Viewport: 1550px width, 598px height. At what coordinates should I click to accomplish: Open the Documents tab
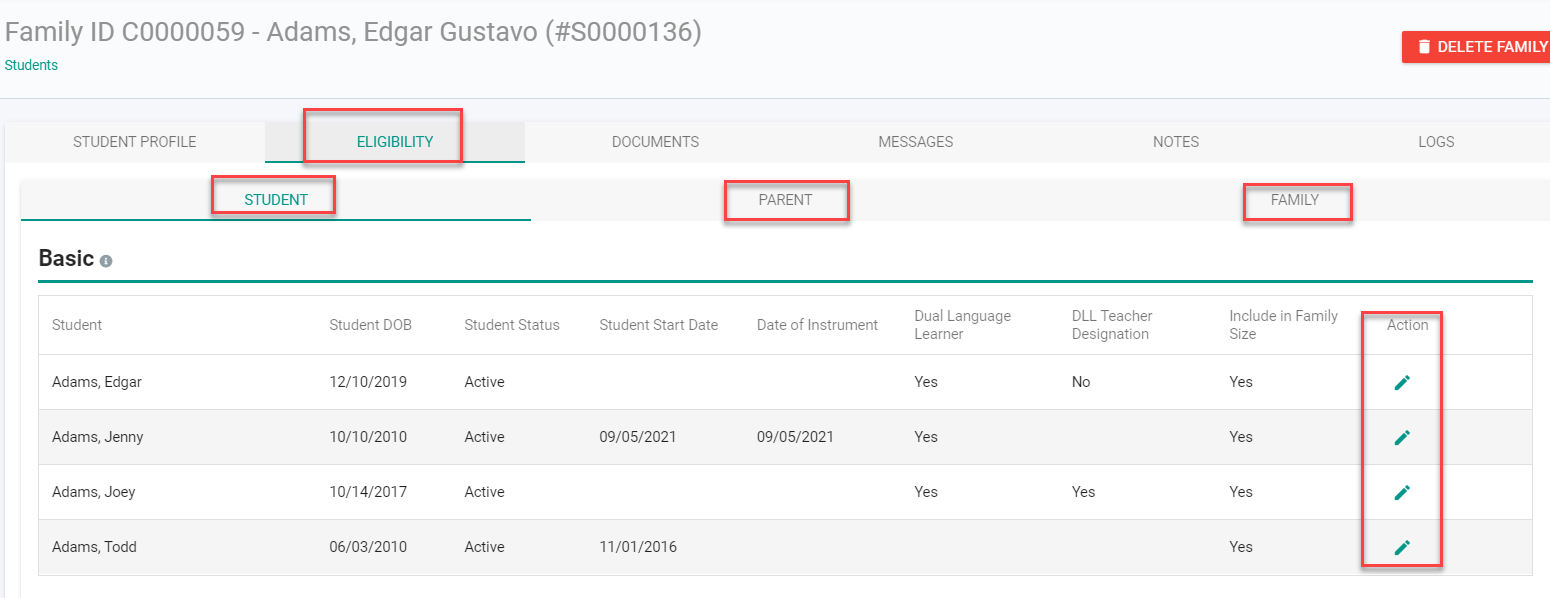655,142
